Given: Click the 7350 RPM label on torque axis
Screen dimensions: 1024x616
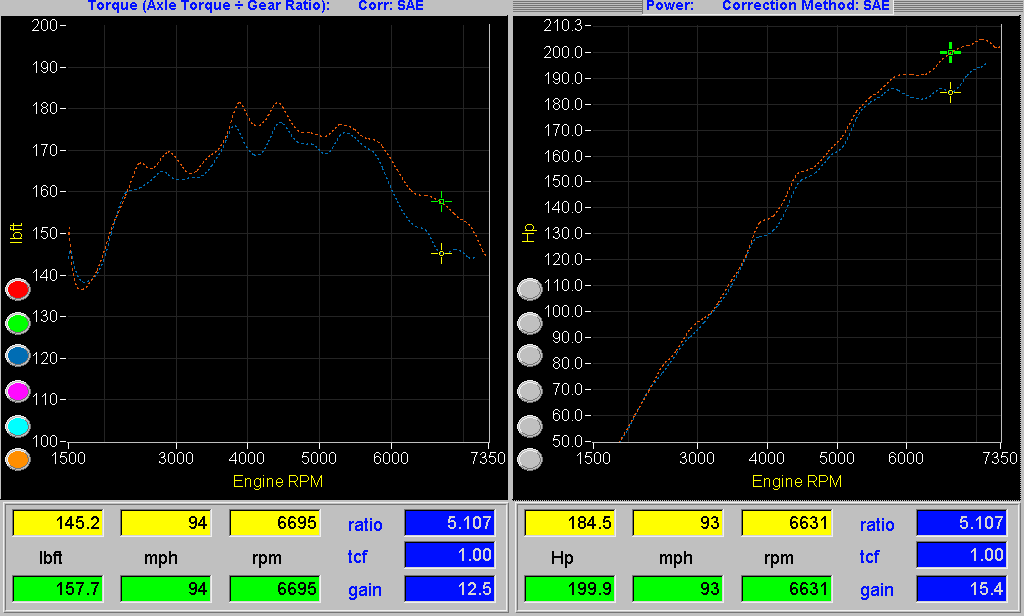Looking at the screenshot, I should [488, 459].
